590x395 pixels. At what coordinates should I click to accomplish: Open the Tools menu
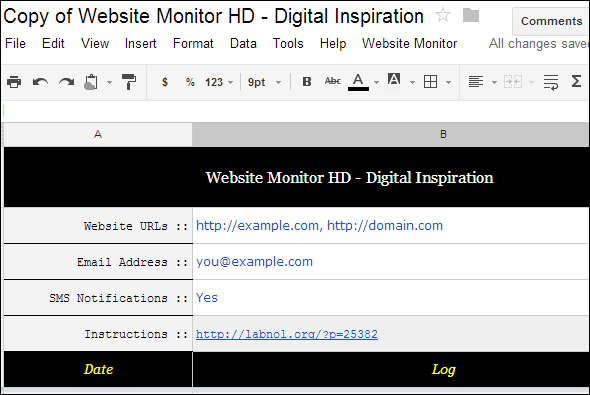pyautogui.click(x=288, y=44)
